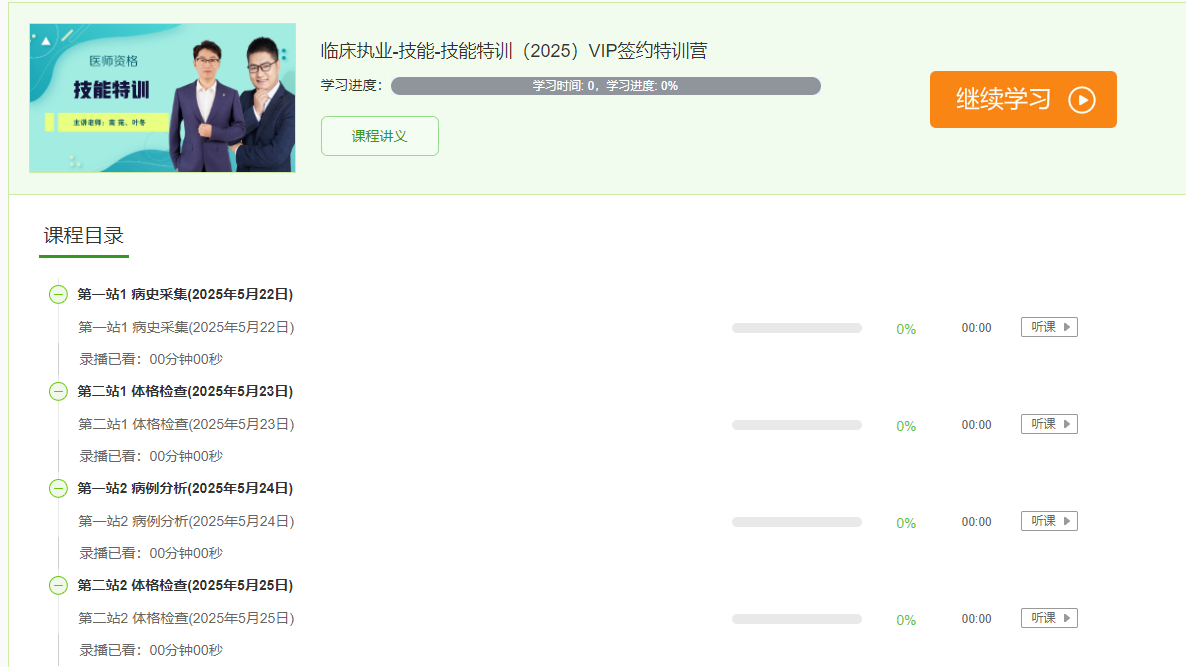The width and height of the screenshot is (1186, 667).
Task: Click play arrow for 病史采集 lesson
Action: [x=1067, y=327]
